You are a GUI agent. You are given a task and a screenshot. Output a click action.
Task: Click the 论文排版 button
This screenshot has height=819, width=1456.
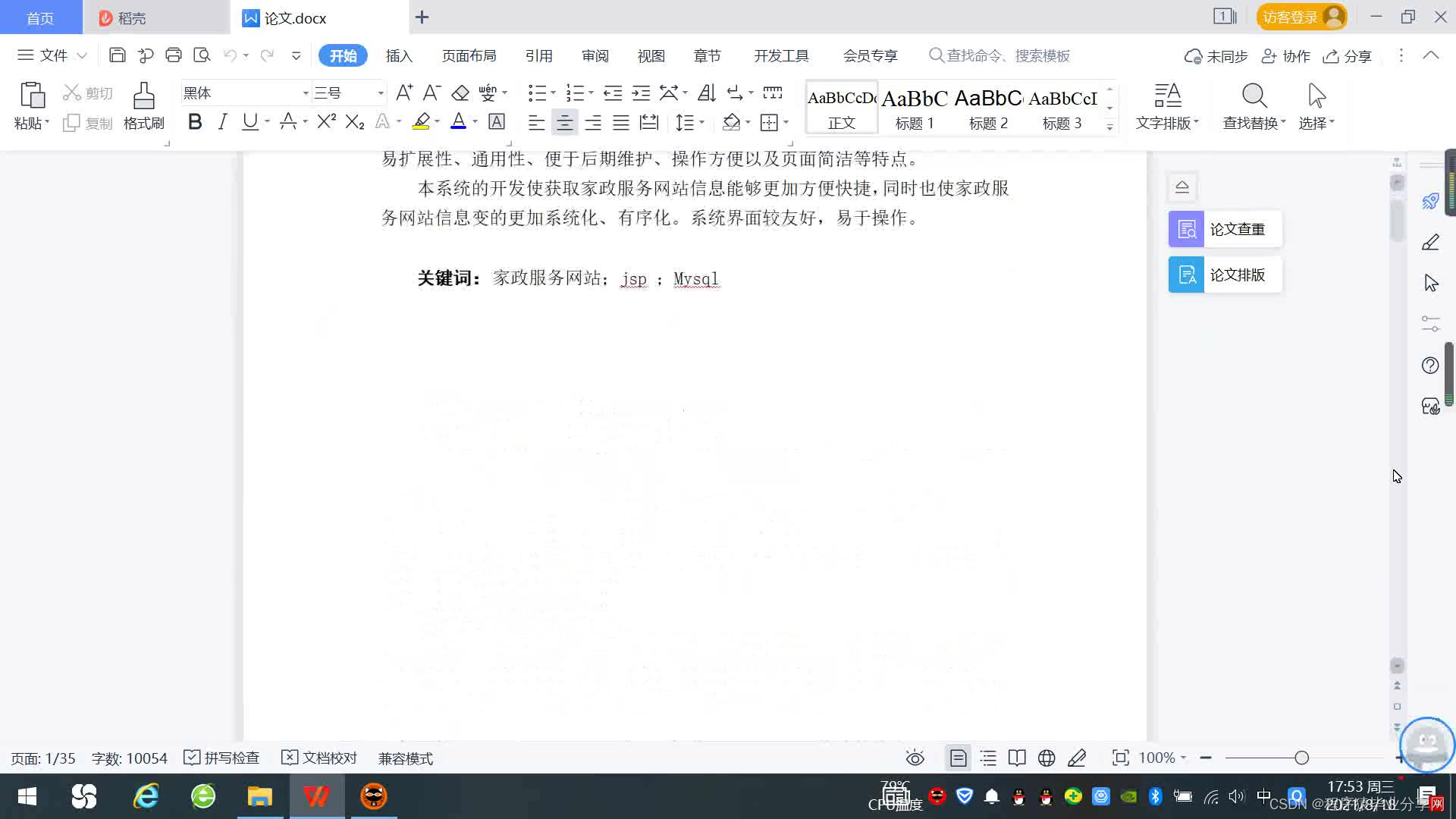coord(1225,275)
